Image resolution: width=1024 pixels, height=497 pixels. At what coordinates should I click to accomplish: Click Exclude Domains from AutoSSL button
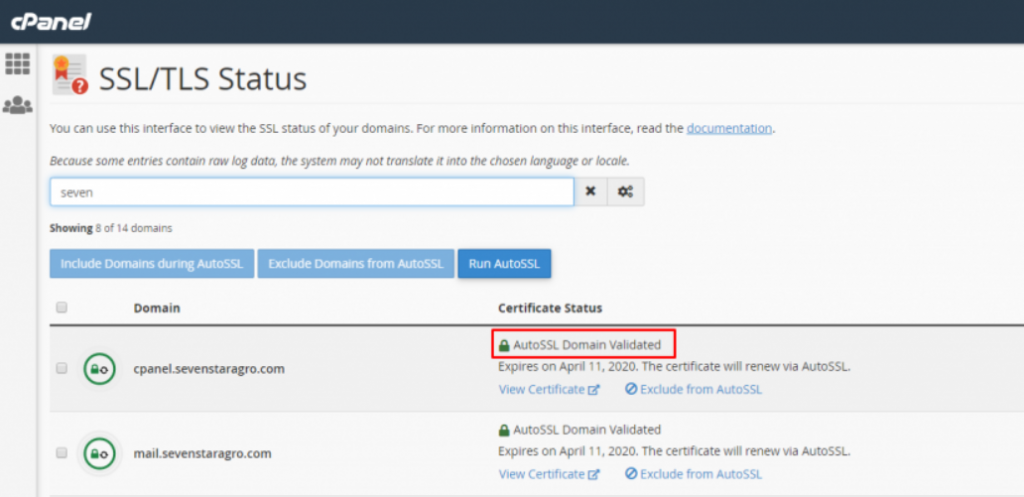click(356, 264)
